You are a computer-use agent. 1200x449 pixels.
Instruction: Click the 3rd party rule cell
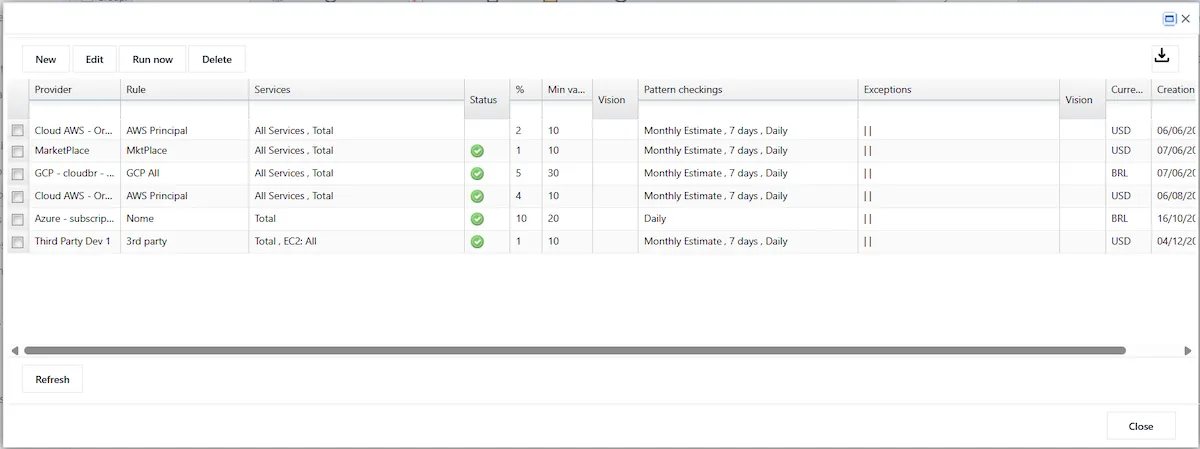184,241
